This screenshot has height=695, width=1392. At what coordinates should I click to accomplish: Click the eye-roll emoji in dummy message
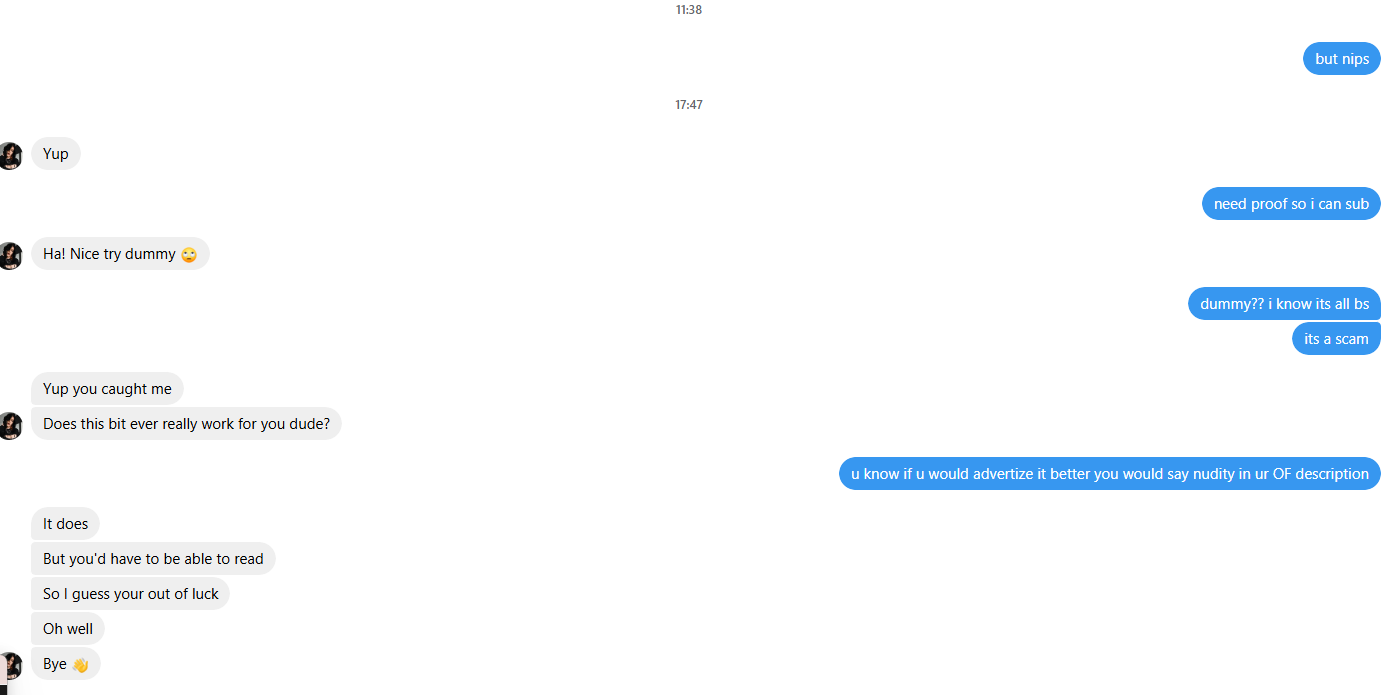tap(189, 255)
